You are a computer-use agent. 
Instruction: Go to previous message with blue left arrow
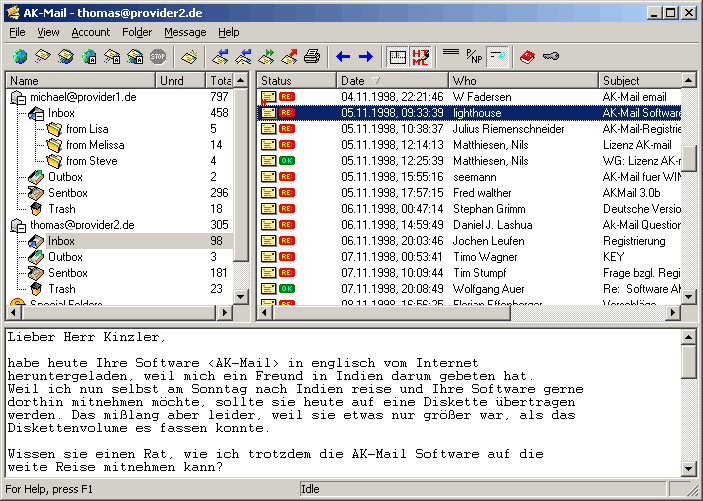pyautogui.click(x=343, y=57)
